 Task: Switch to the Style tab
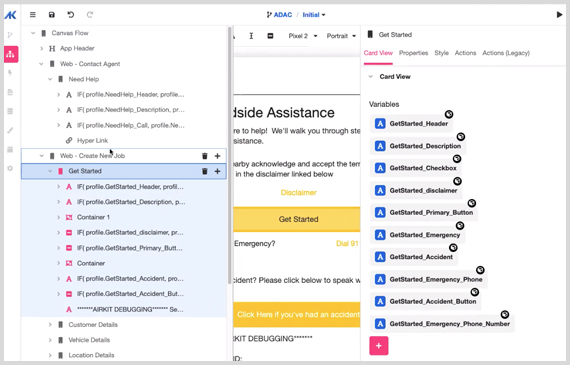[441, 53]
